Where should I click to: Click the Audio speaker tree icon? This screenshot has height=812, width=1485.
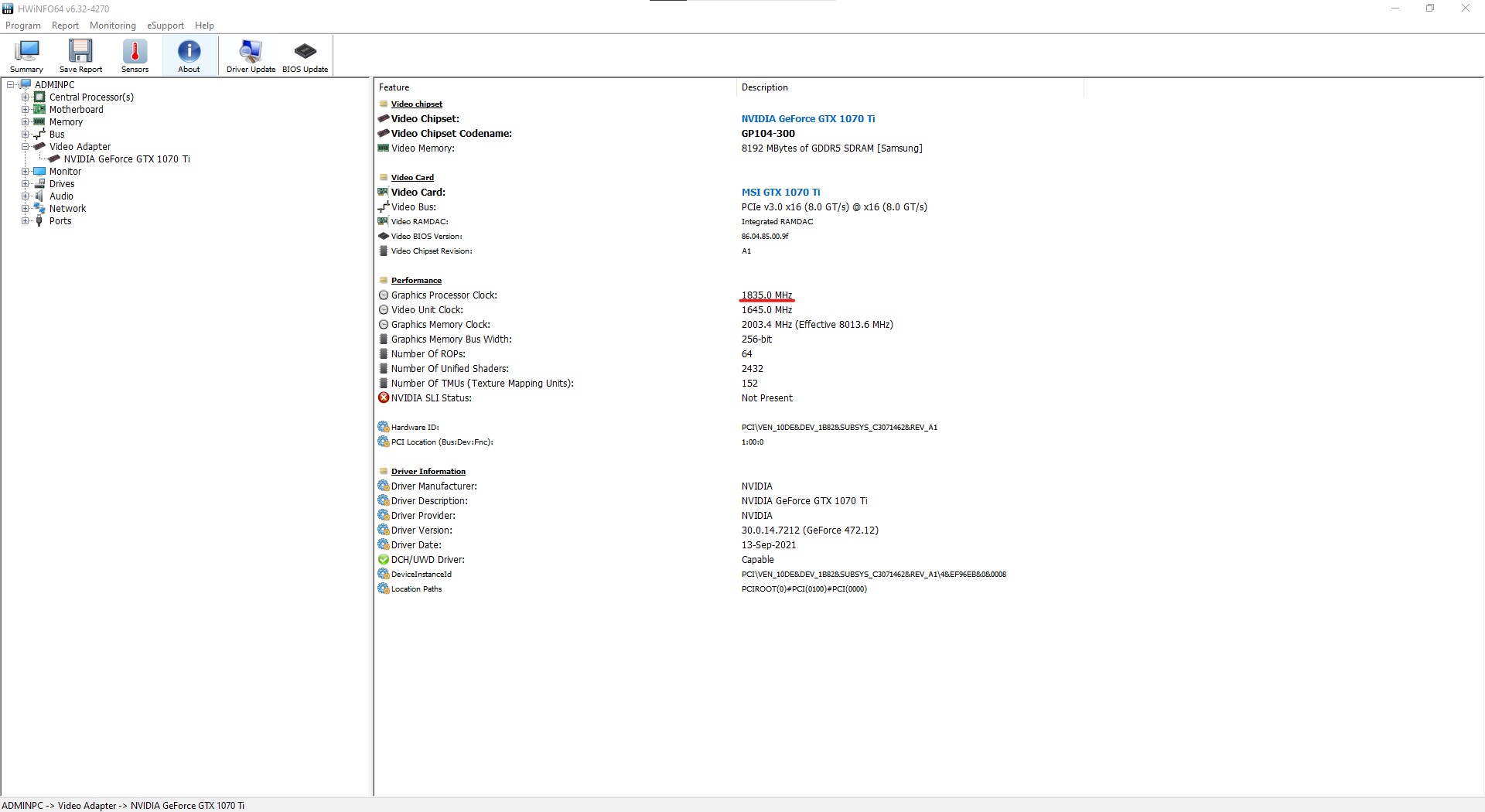pos(39,196)
